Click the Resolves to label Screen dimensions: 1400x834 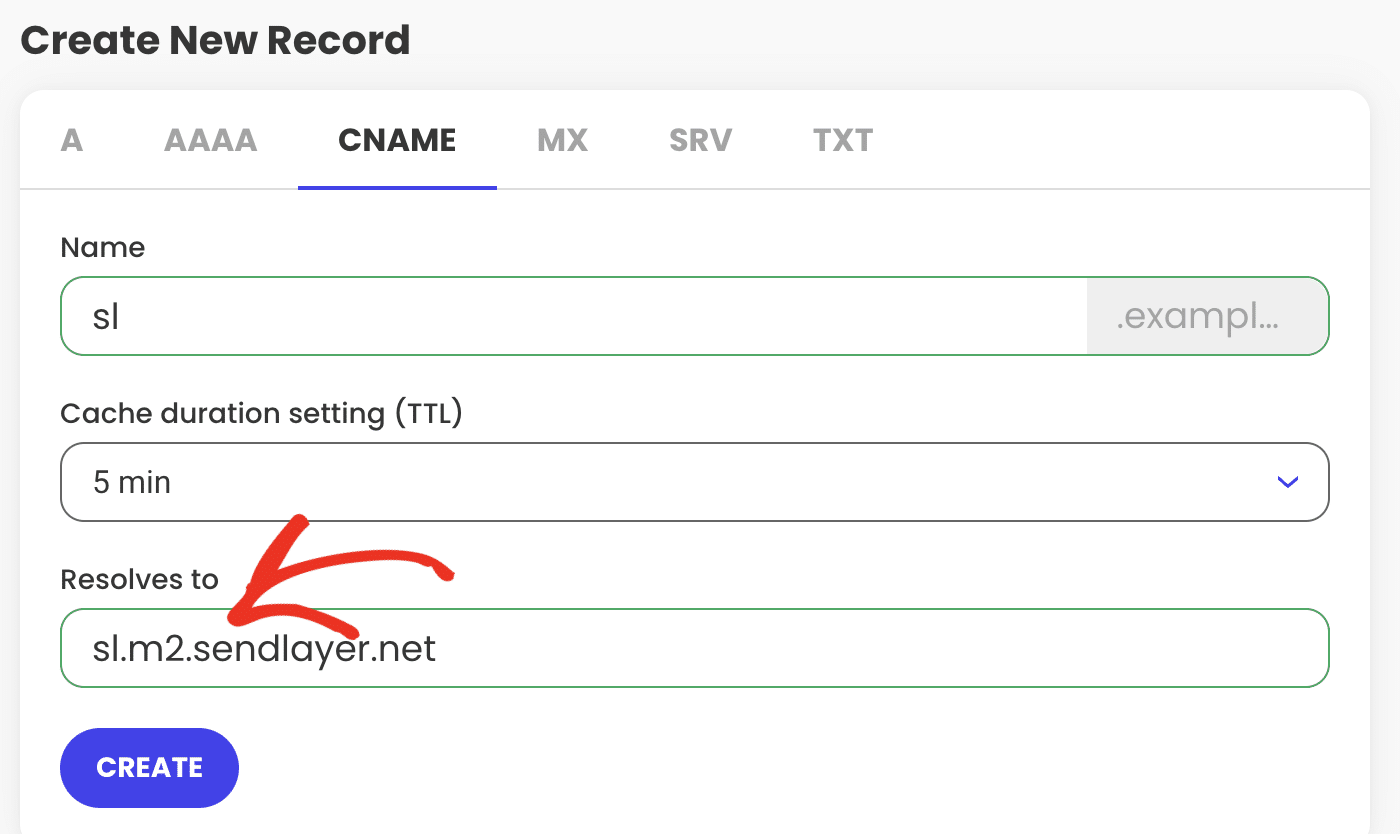point(139,578)
